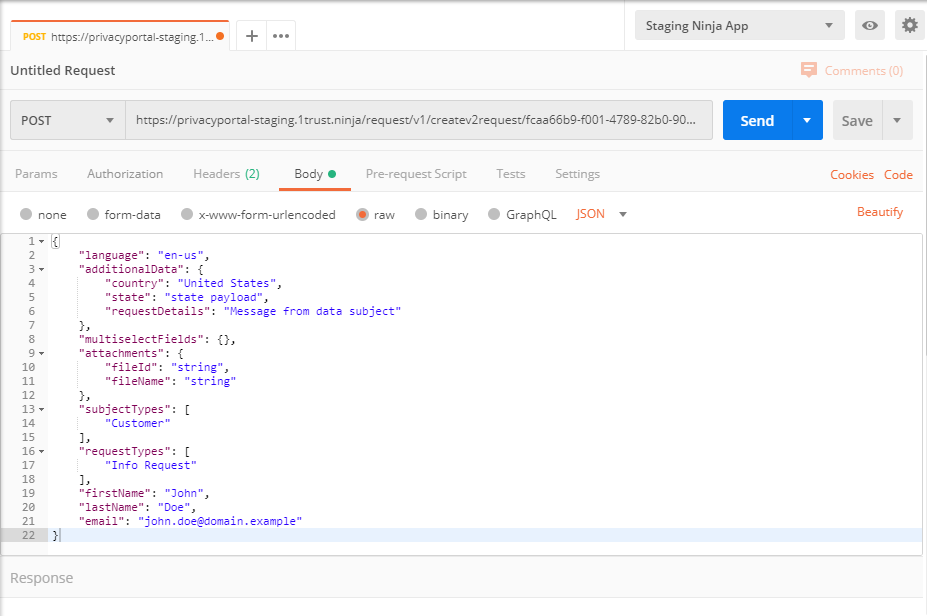
Task: Click the blue Send button
Action: click(x=757, y=120)
